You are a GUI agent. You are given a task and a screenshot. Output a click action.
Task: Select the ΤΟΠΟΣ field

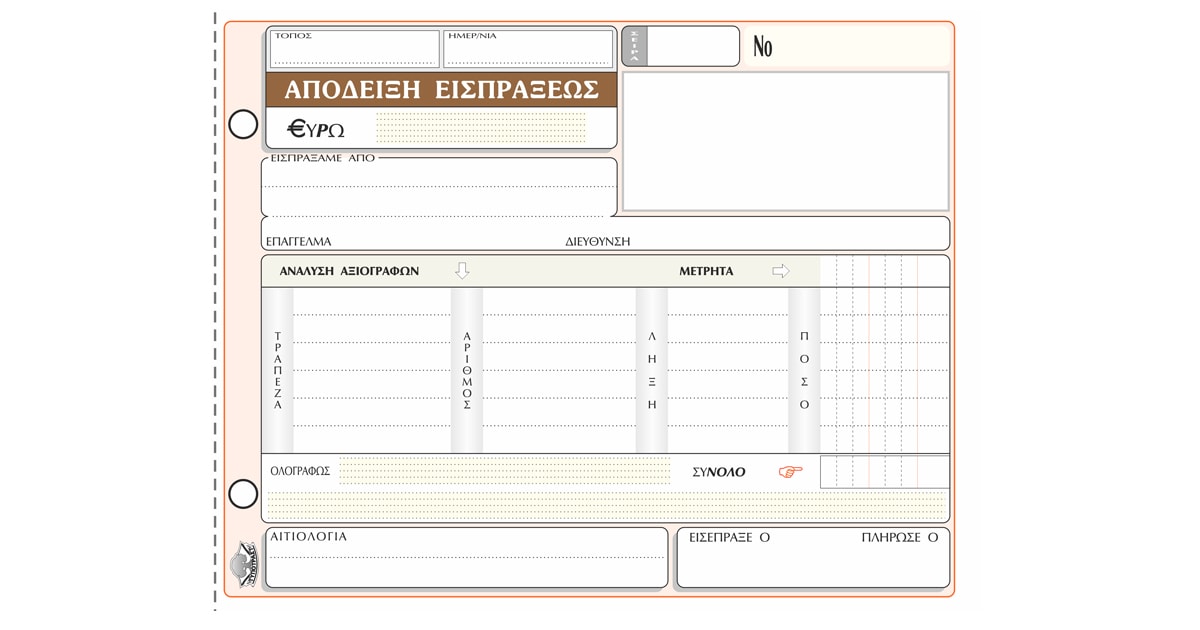tap(354, 49)
